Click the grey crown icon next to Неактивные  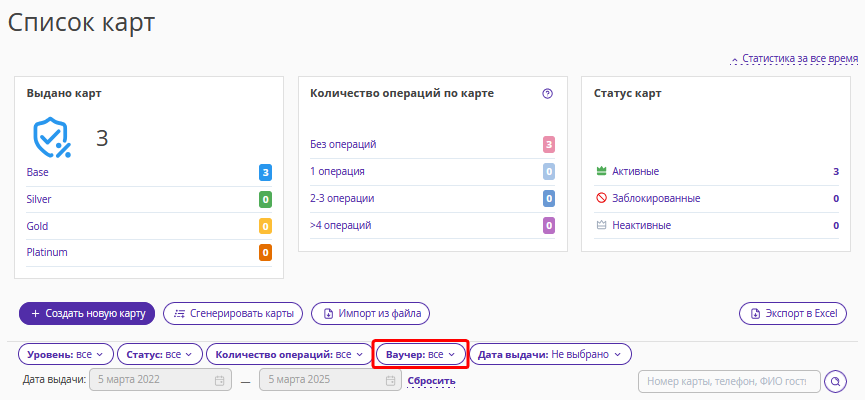pyautogui.click(x=601, y=225)
